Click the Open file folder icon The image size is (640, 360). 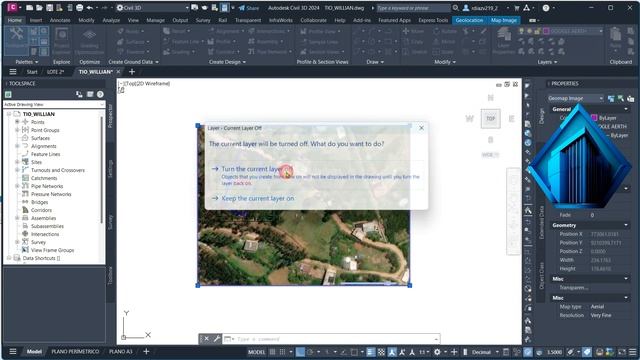click(40, 8)
